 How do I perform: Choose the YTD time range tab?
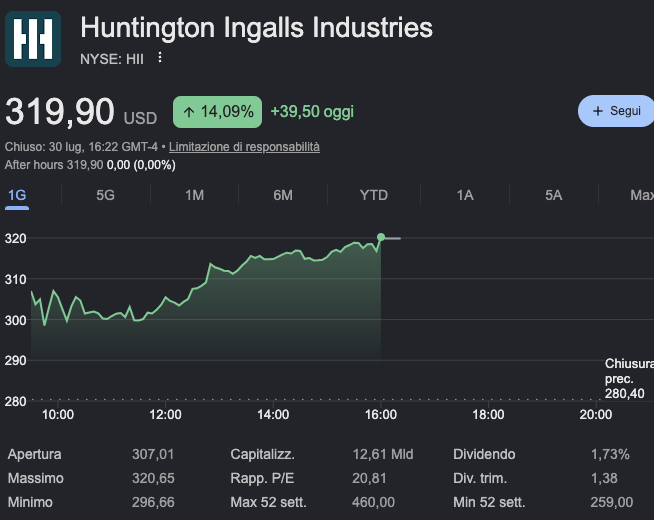(374, 195)
